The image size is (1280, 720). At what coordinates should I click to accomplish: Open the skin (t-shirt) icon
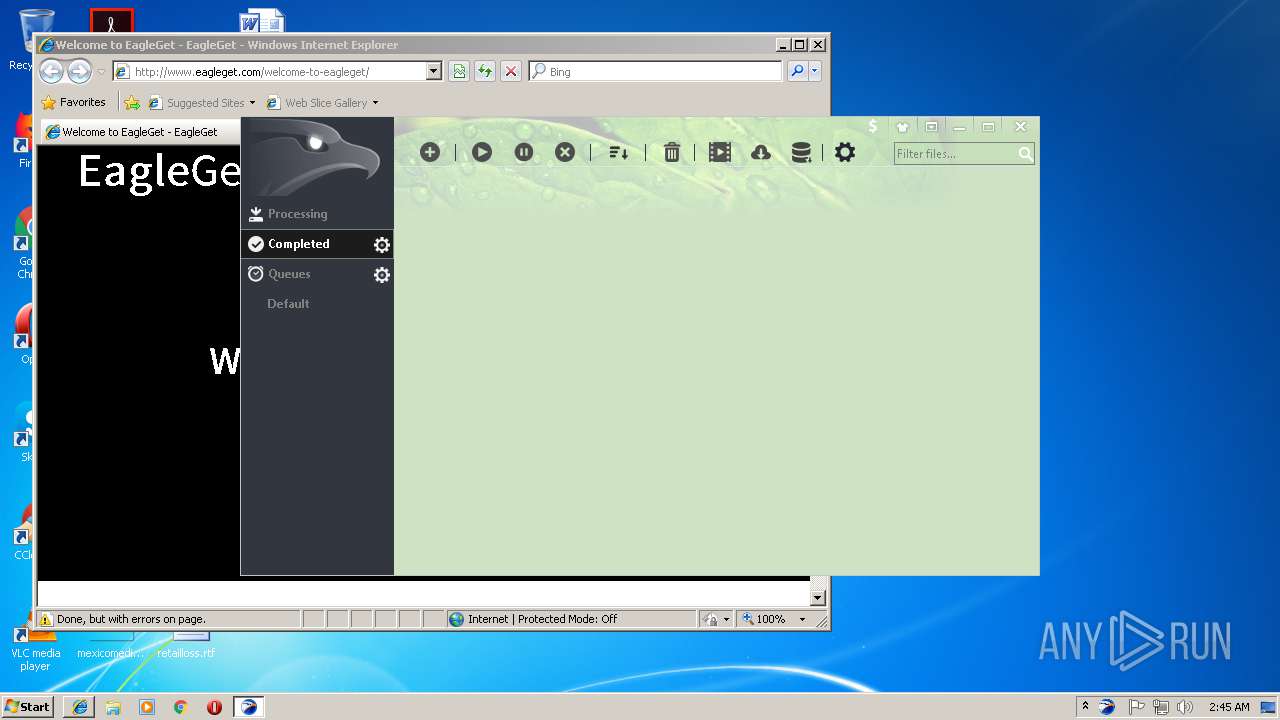pyautogui.click(x=903, y=127)
